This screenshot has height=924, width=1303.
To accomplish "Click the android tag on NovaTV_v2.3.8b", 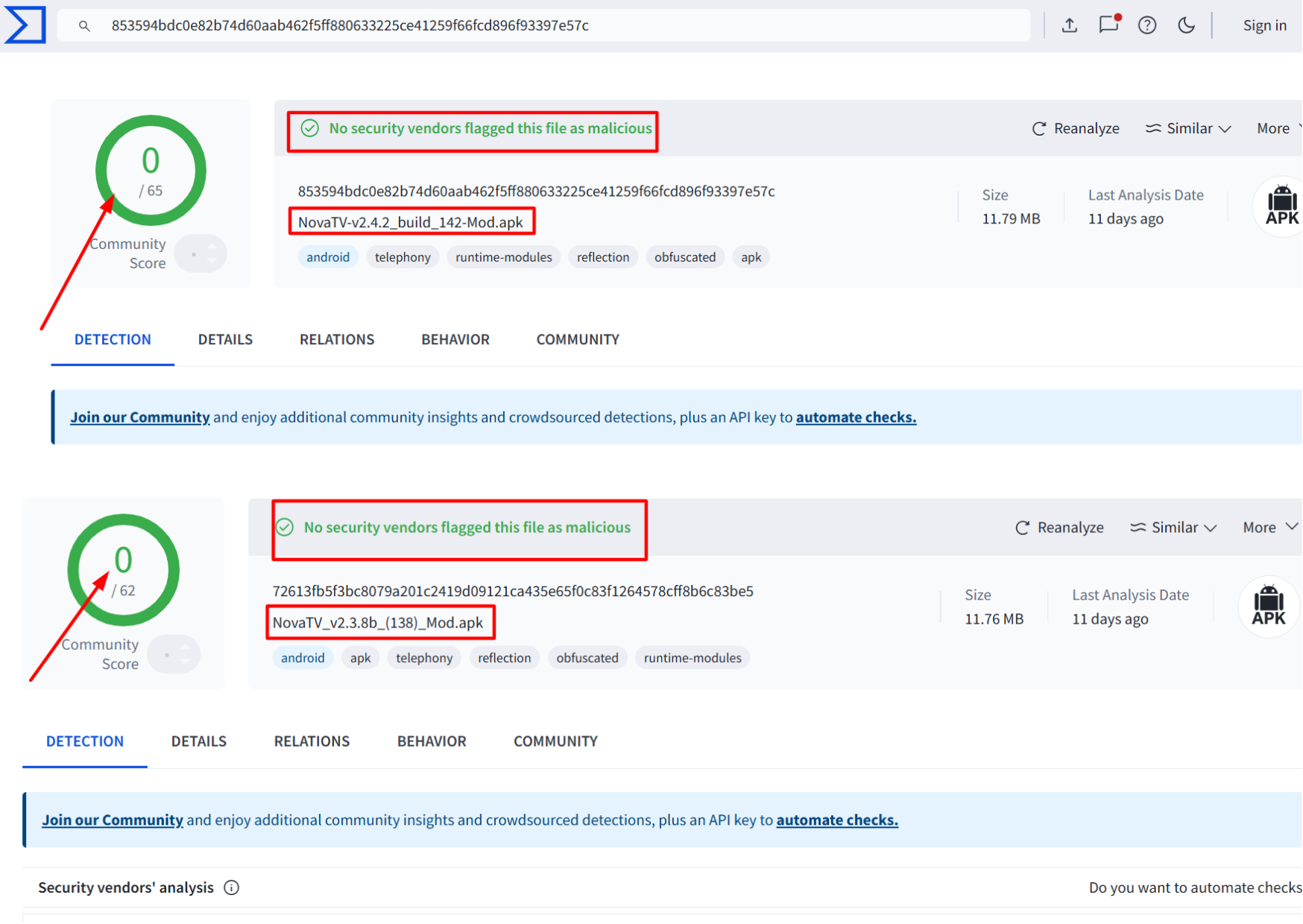I will tap(303, 658).
